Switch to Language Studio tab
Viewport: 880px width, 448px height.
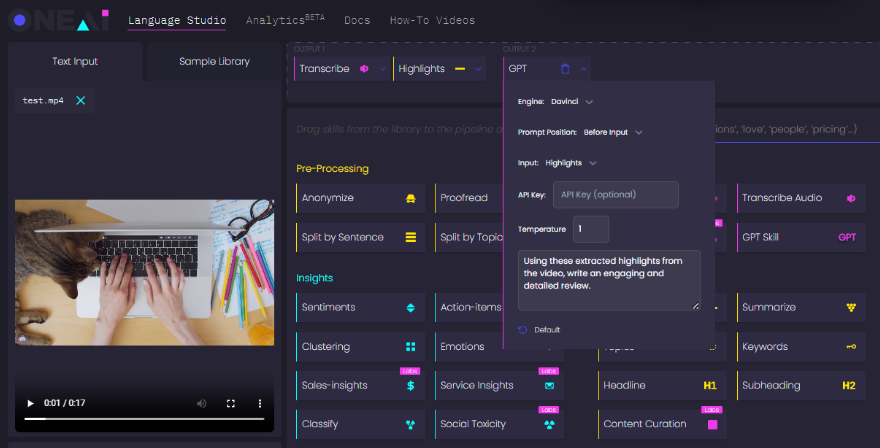[177, 21]
